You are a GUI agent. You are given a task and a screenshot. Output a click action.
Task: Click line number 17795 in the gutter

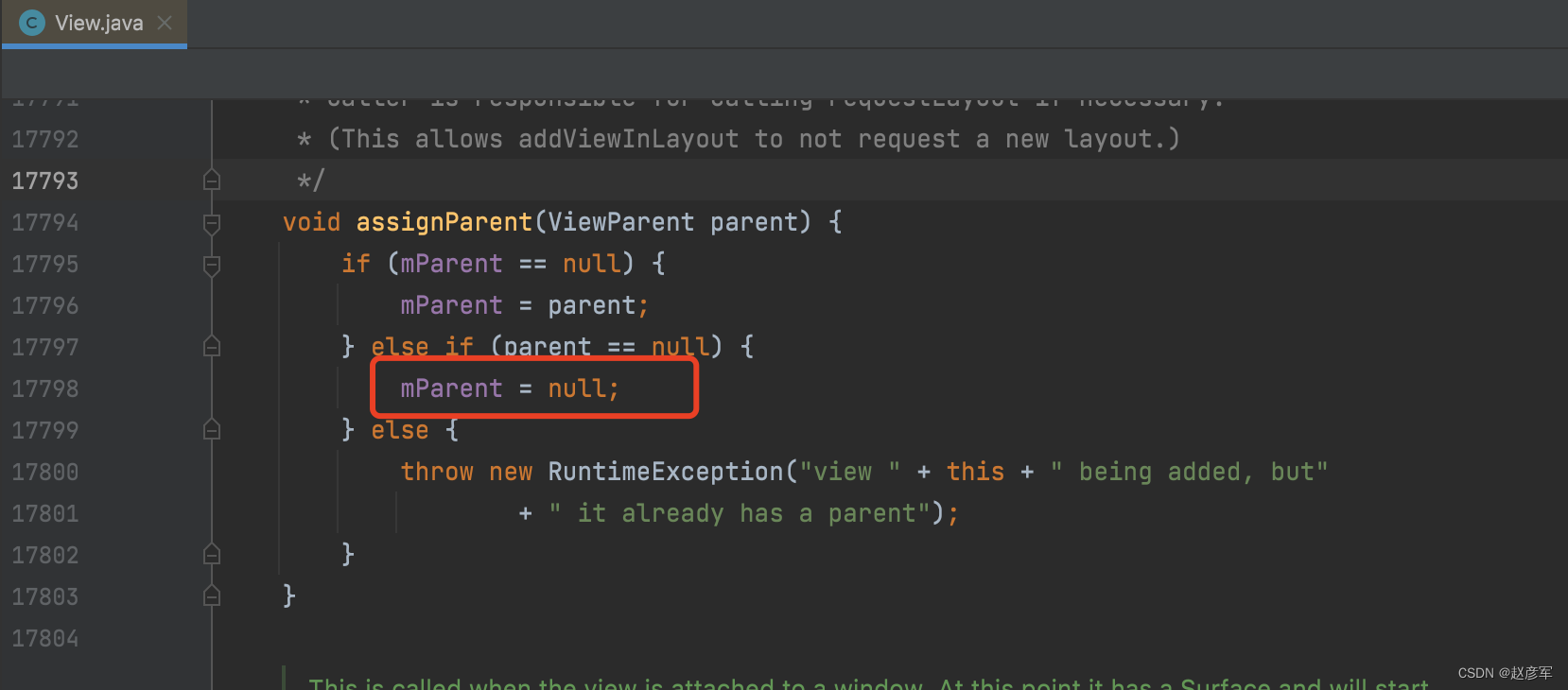45,264
